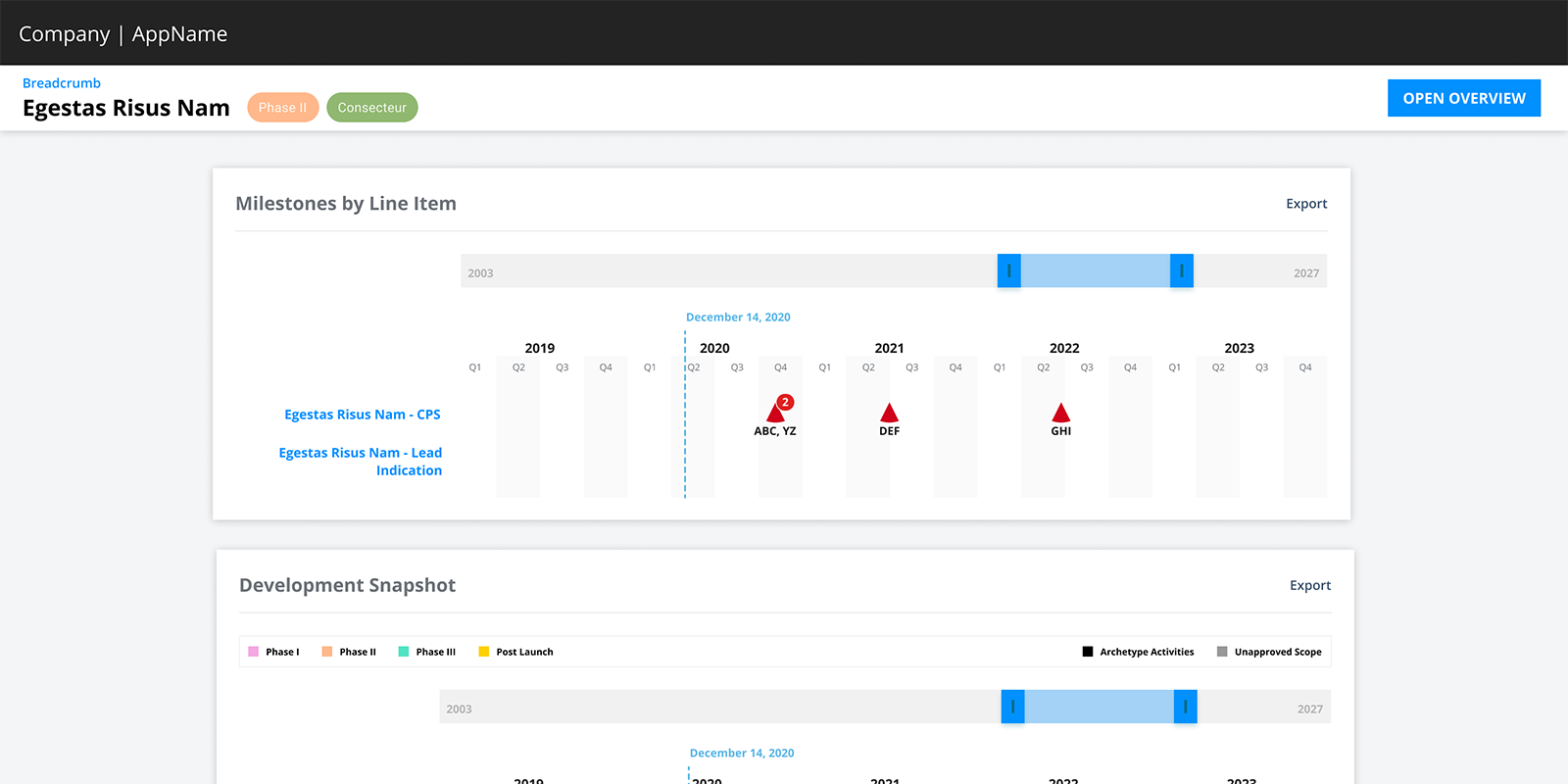Click the December 14, 2020 label in Milestones
The image size is (1568, 784).
pyautogui.click(x=738, y=318)
